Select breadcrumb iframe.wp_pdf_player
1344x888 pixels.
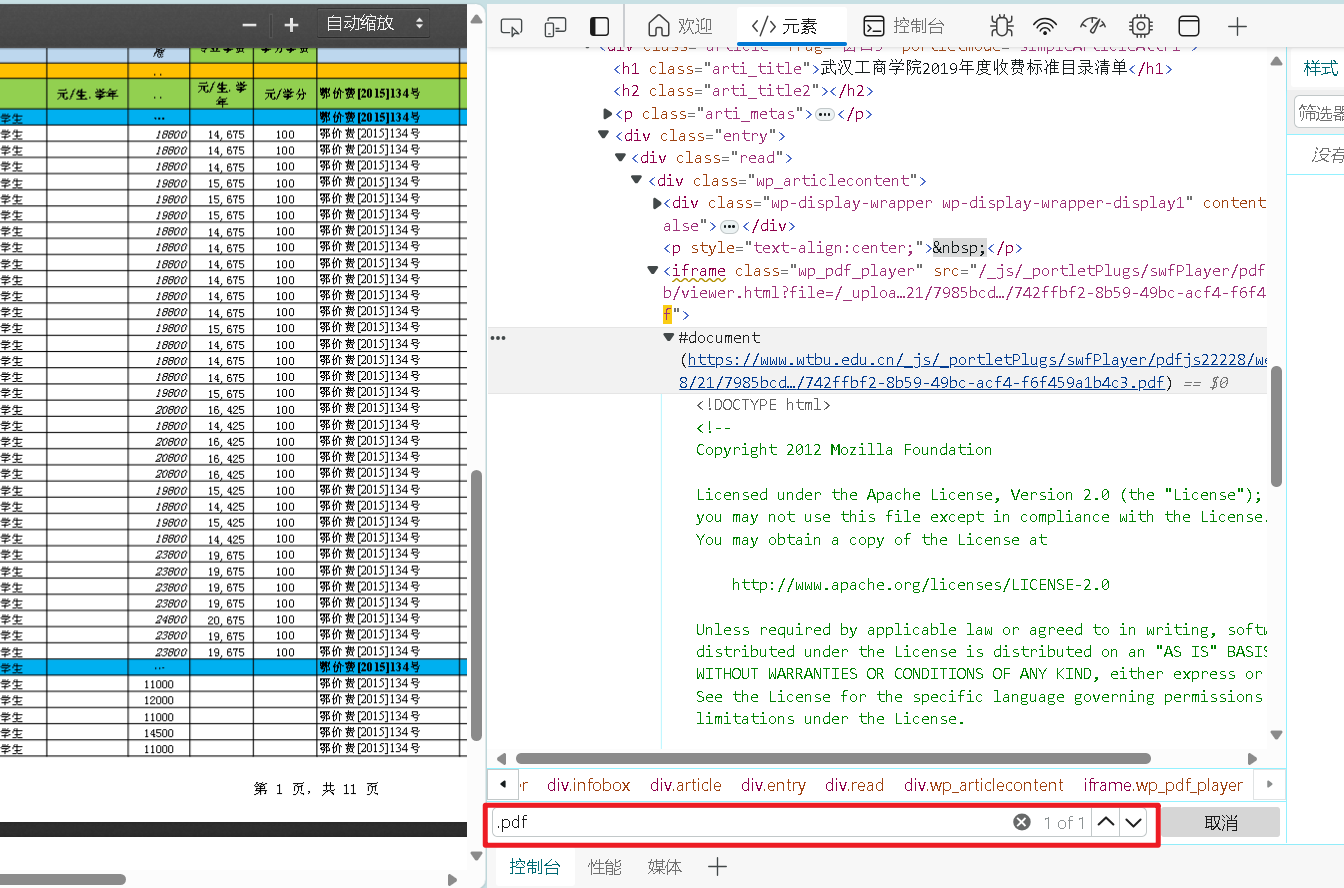pyautogui.click(x=1163, y=785)
